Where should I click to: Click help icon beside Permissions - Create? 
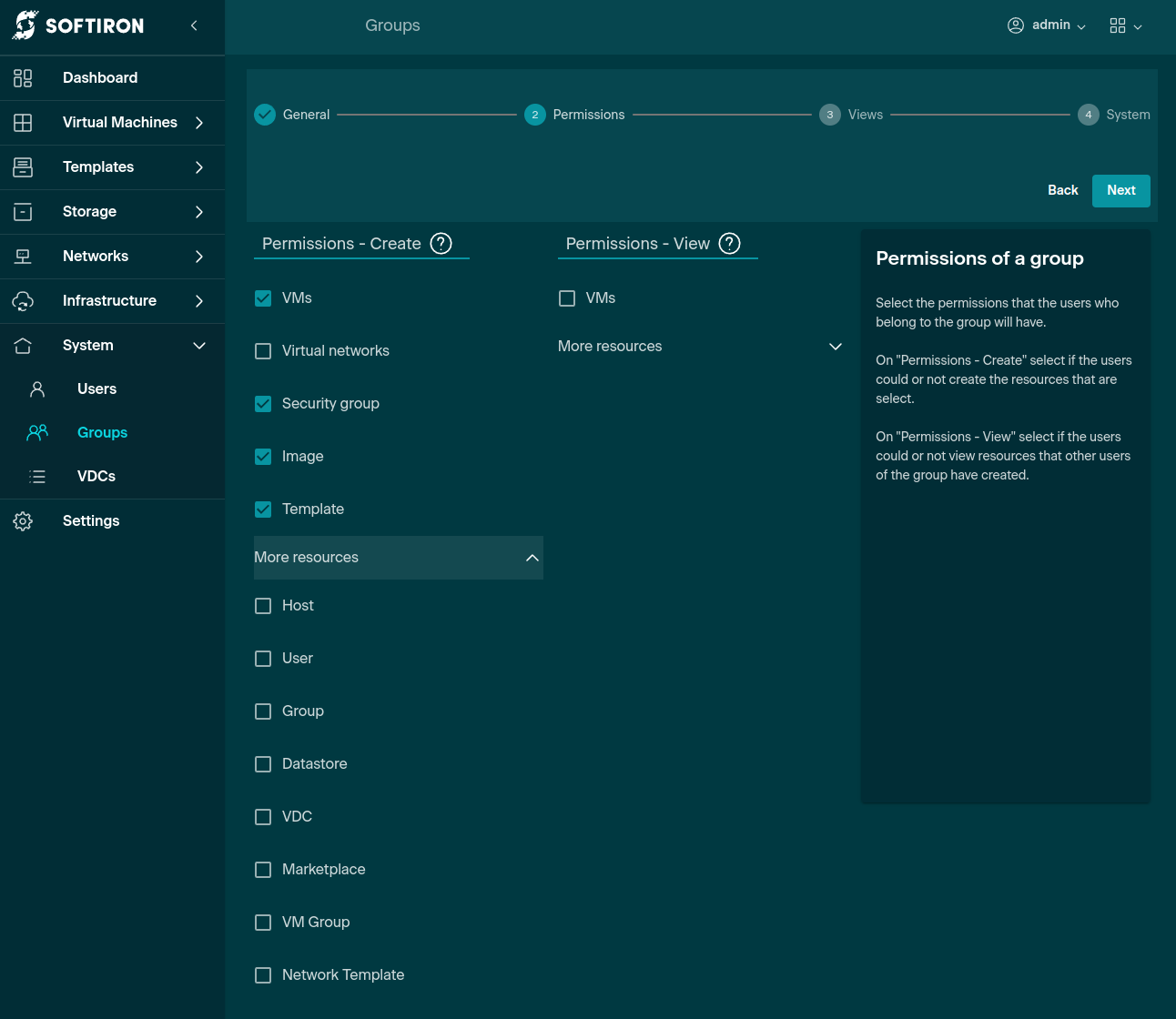441,244
